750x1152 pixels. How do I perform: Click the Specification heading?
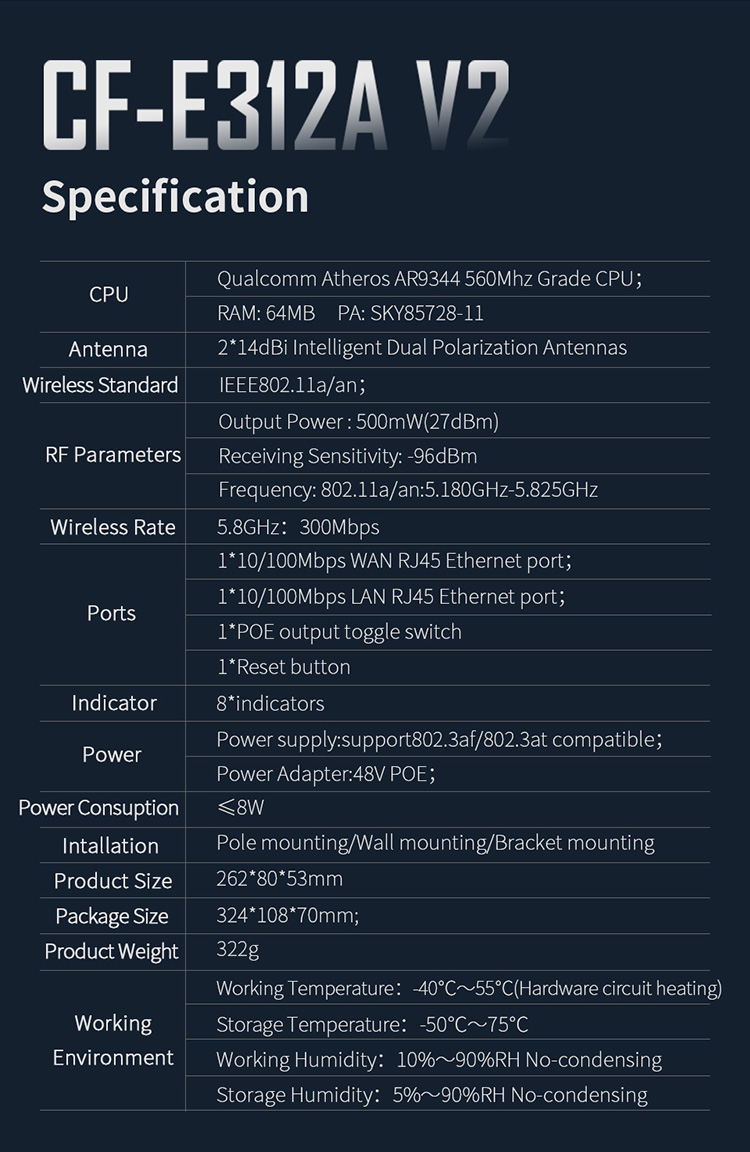tap(175, 197)
